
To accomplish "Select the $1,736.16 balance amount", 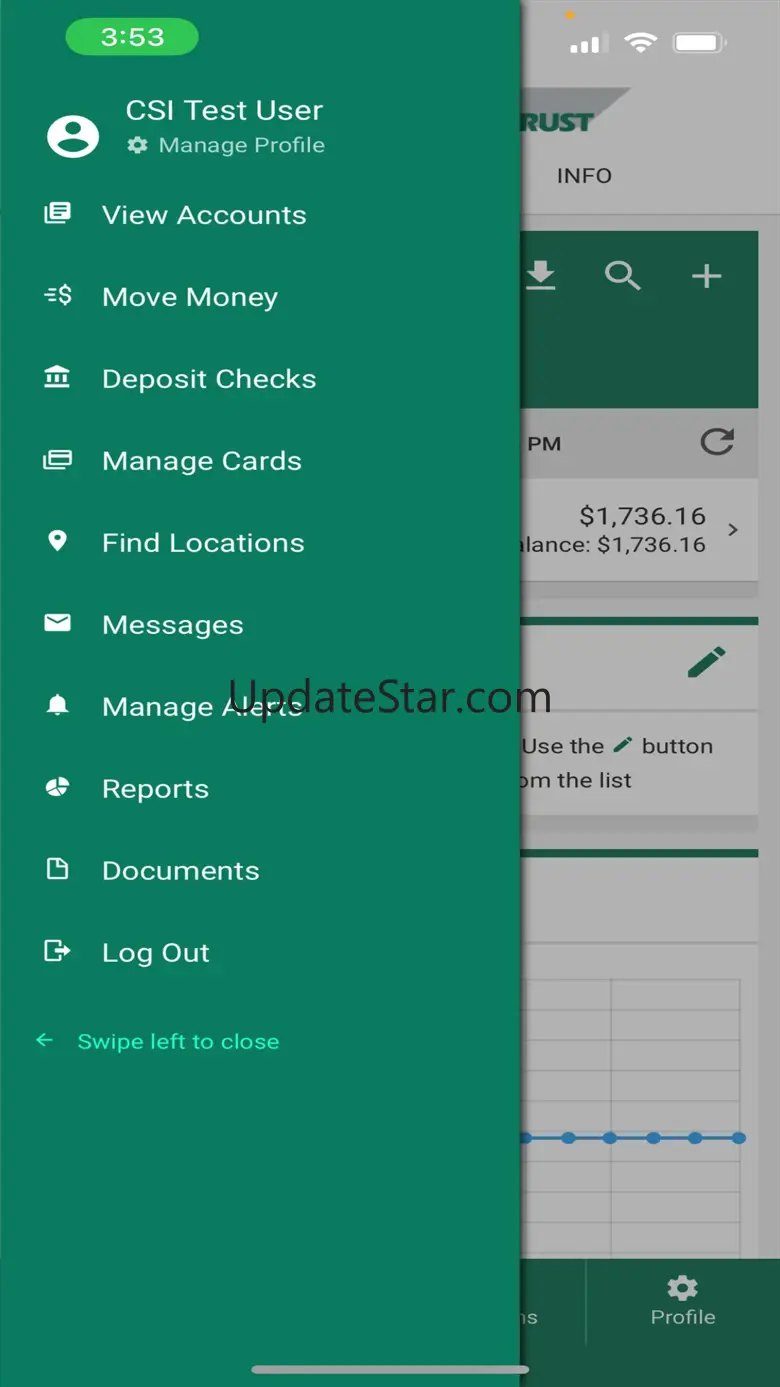I will 643,516.
